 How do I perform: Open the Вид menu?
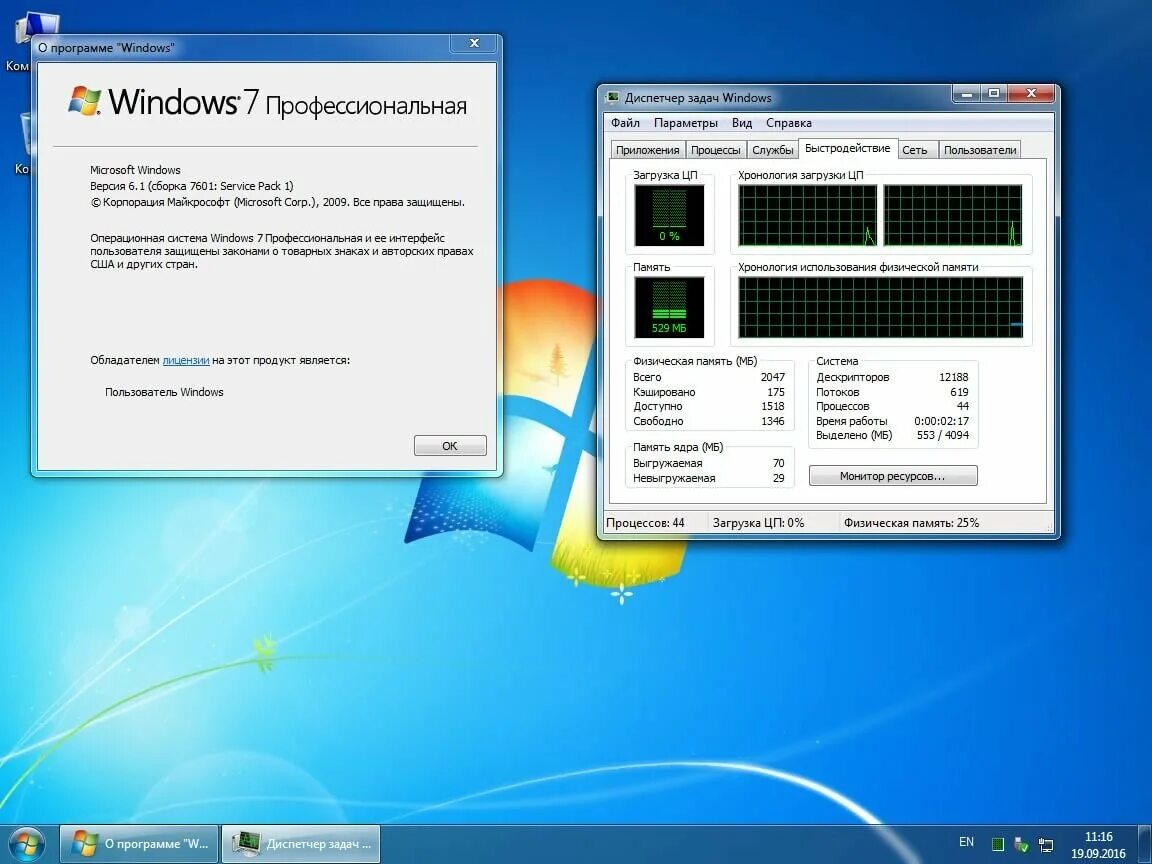(741, 123)
